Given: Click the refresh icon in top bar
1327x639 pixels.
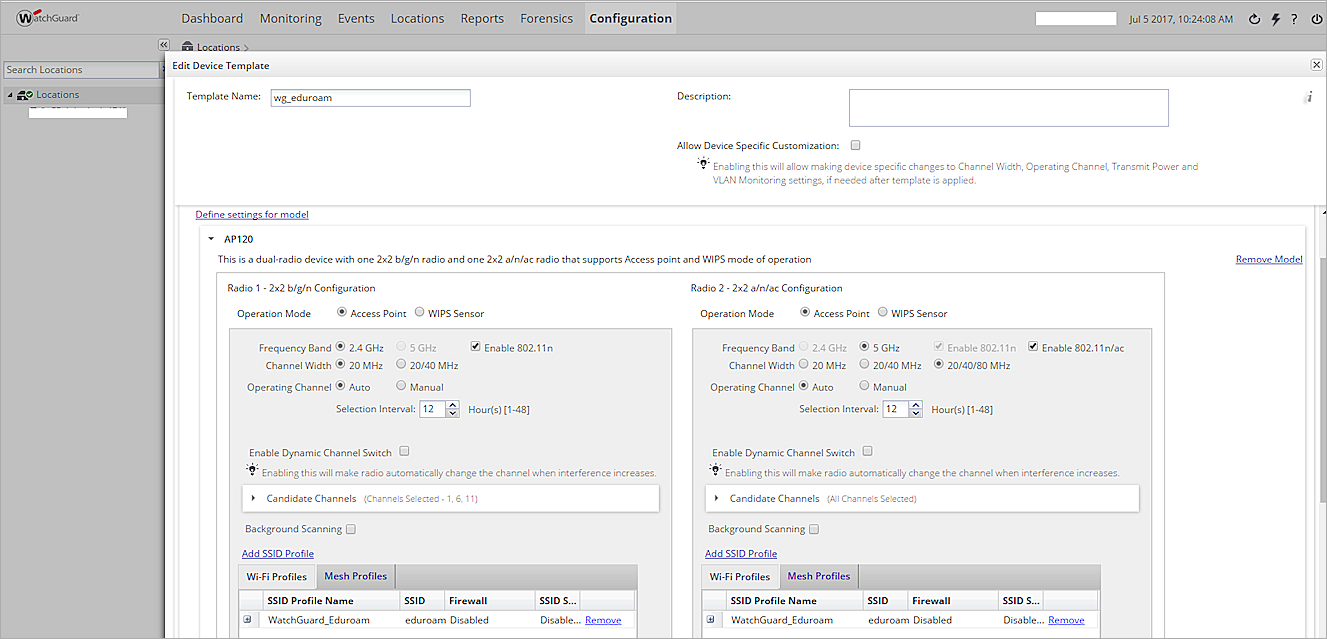Looking at the screenshot, I should (1255, 19).
